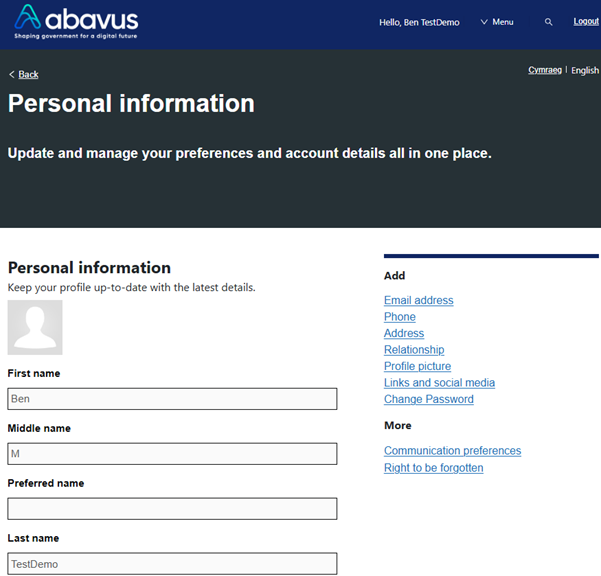Select the English language option
The image size is (601, 576).
[x=585, y=71]
